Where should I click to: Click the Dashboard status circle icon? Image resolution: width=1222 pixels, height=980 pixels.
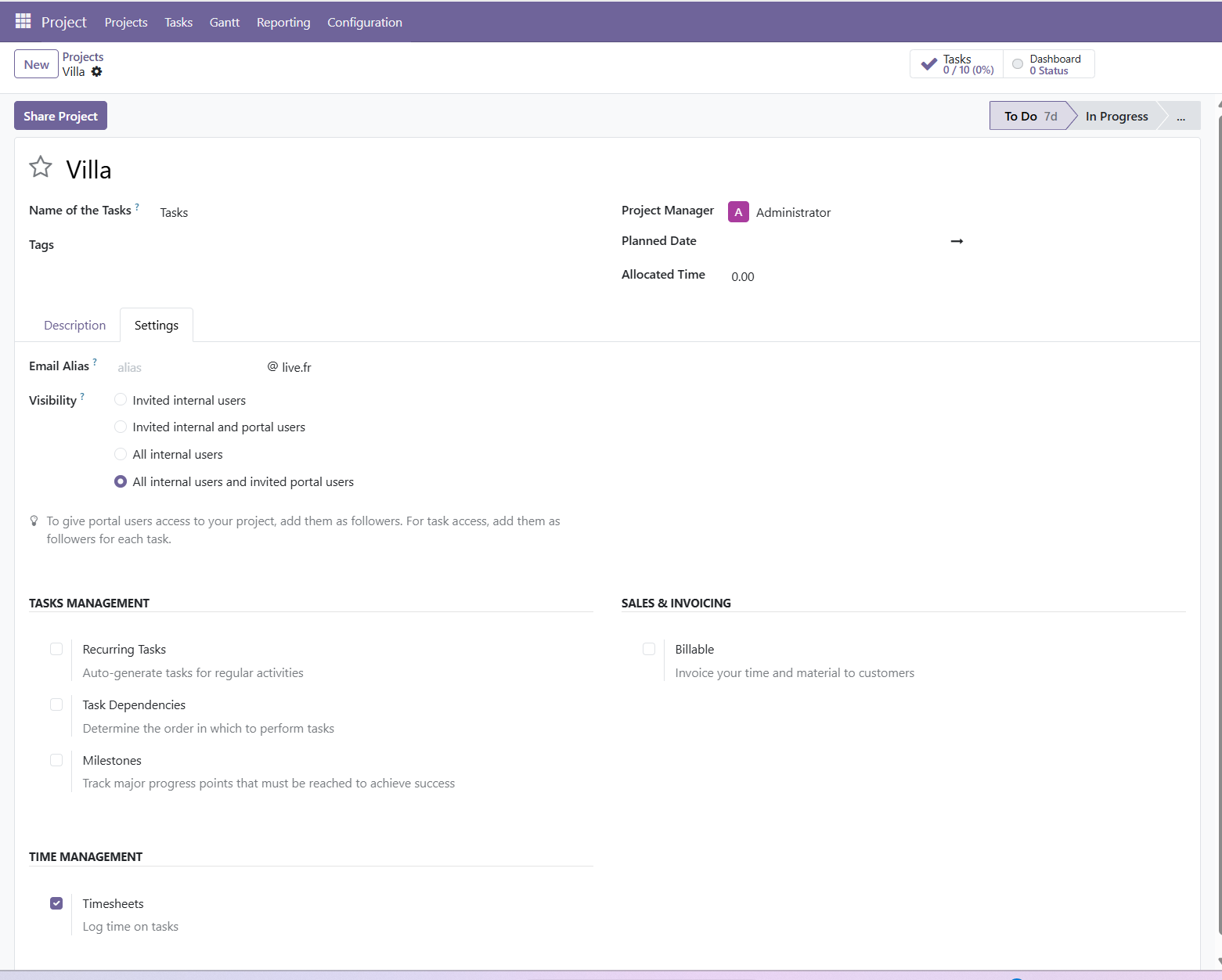coord(1017,64)
